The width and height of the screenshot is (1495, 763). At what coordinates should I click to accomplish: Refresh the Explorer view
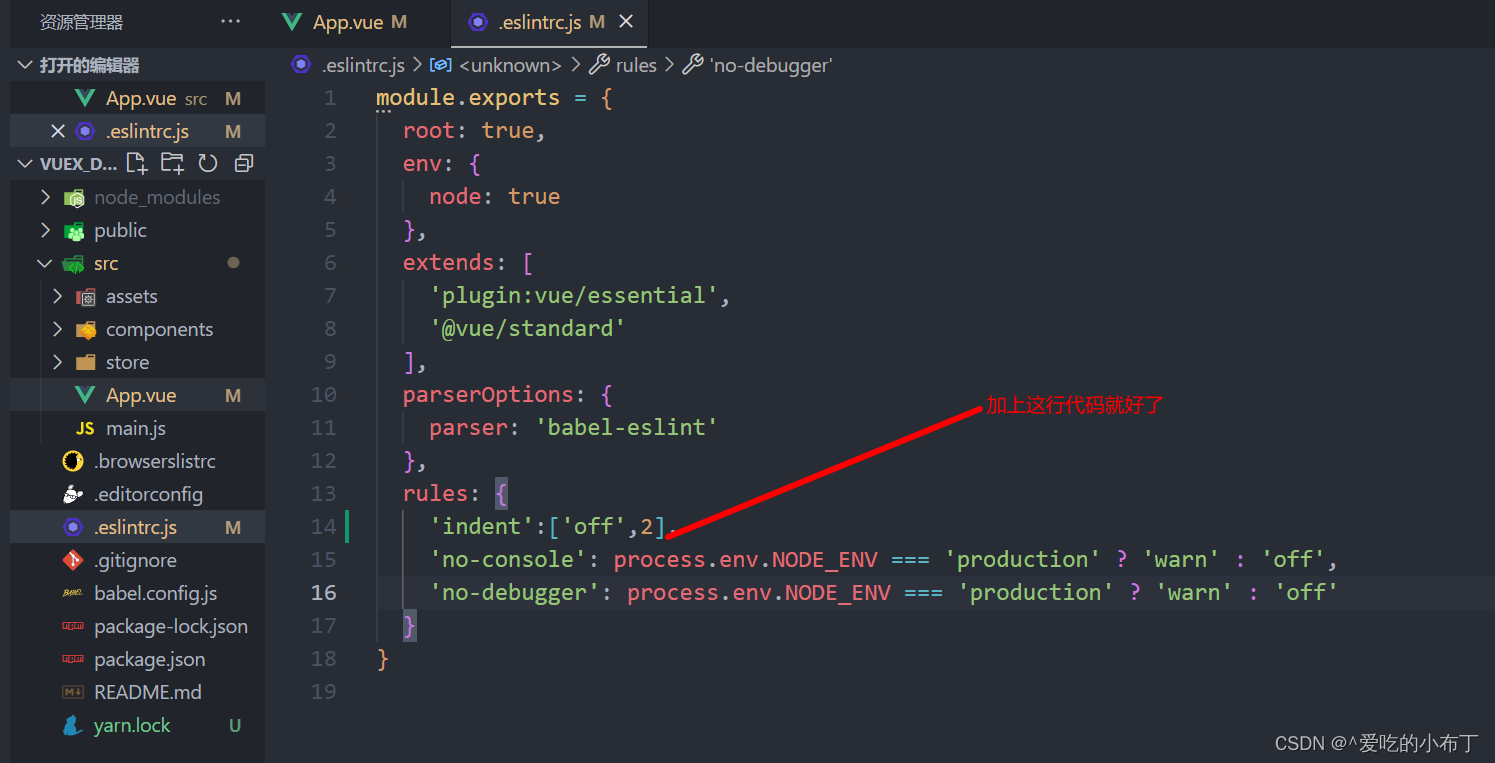208,163
